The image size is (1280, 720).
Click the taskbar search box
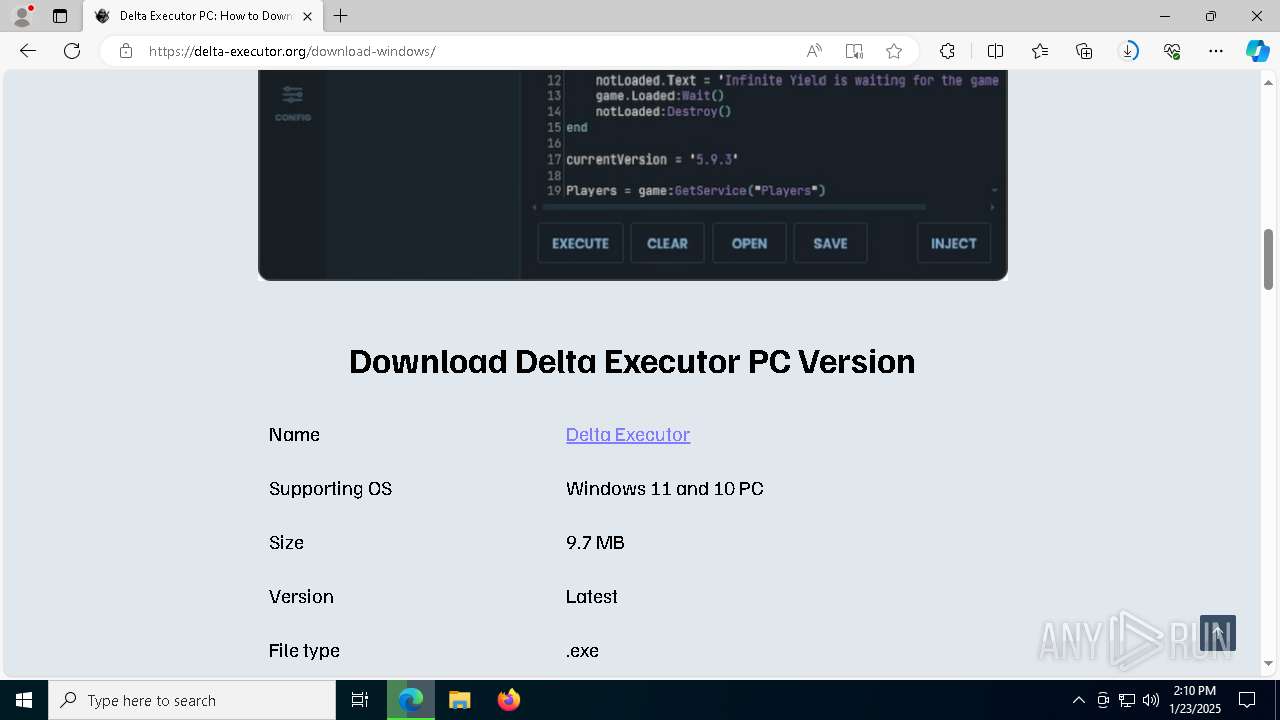192,700
